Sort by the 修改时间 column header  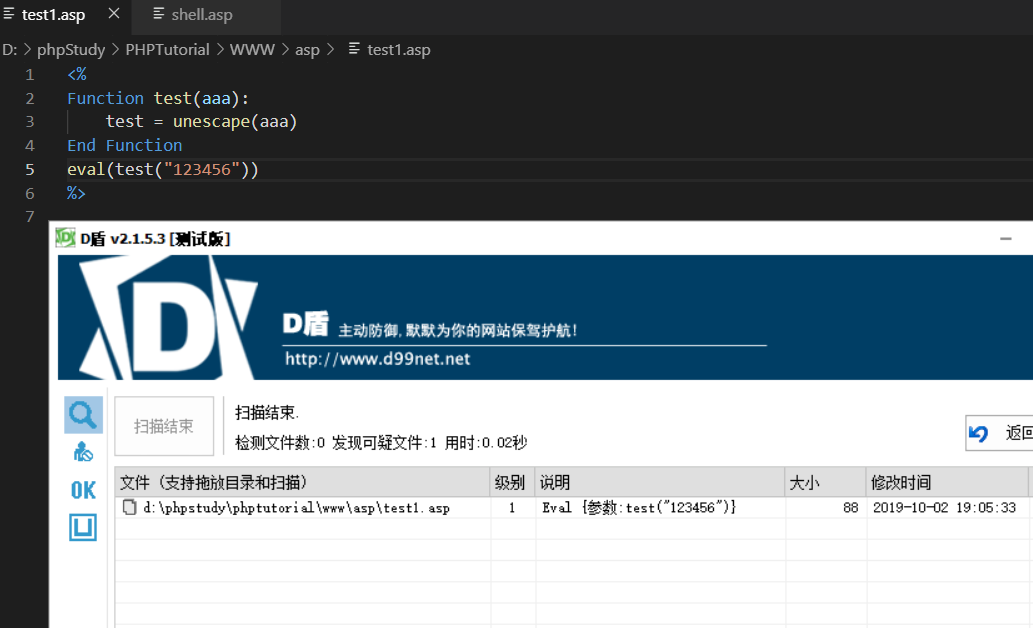point(947,482)
